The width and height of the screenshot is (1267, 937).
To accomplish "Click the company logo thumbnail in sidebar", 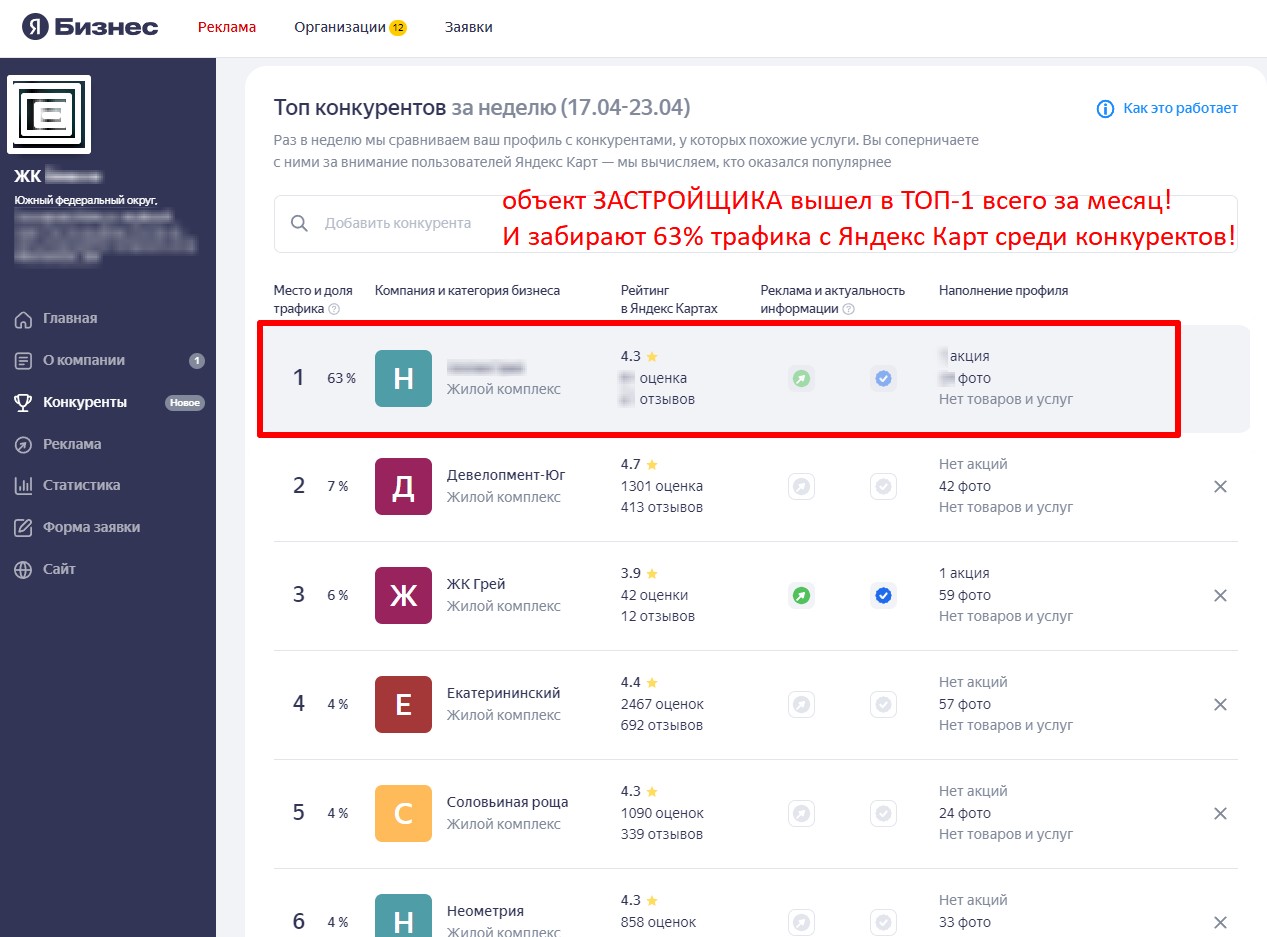I will click(49, 115).
